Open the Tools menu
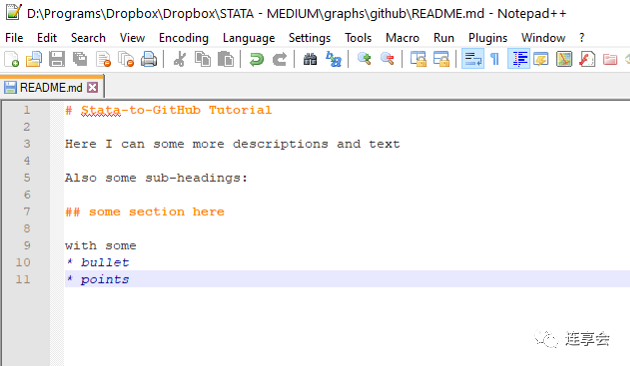Viewport: 630px width, 366px height. tap(358, 38)
